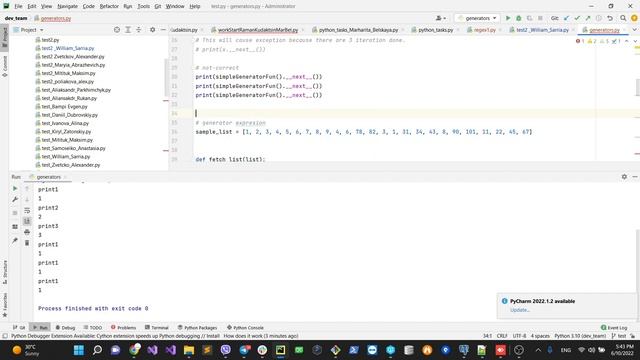Open Project panel gear options

[x=152, y=30]
